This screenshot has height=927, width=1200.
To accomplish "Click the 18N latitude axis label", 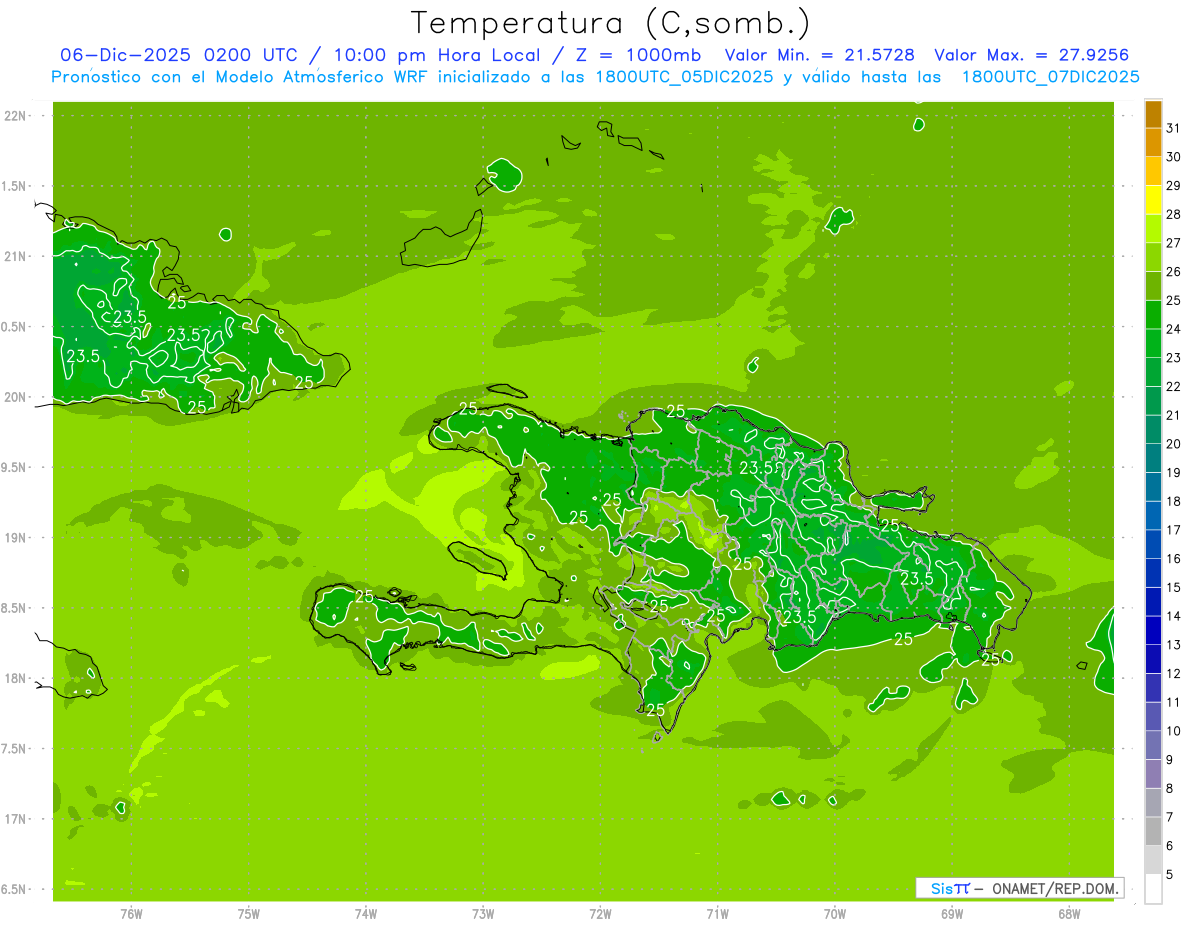I will pos(16,678).
